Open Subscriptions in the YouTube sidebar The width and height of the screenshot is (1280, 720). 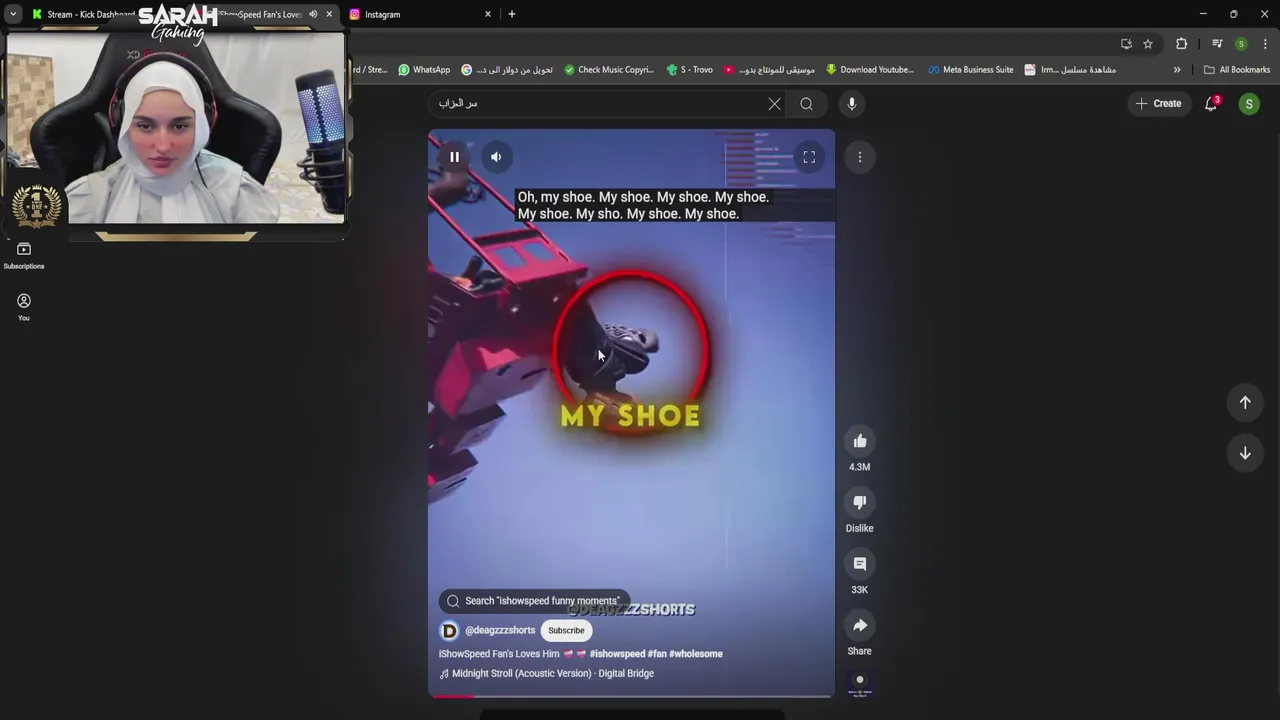point(24,256)
